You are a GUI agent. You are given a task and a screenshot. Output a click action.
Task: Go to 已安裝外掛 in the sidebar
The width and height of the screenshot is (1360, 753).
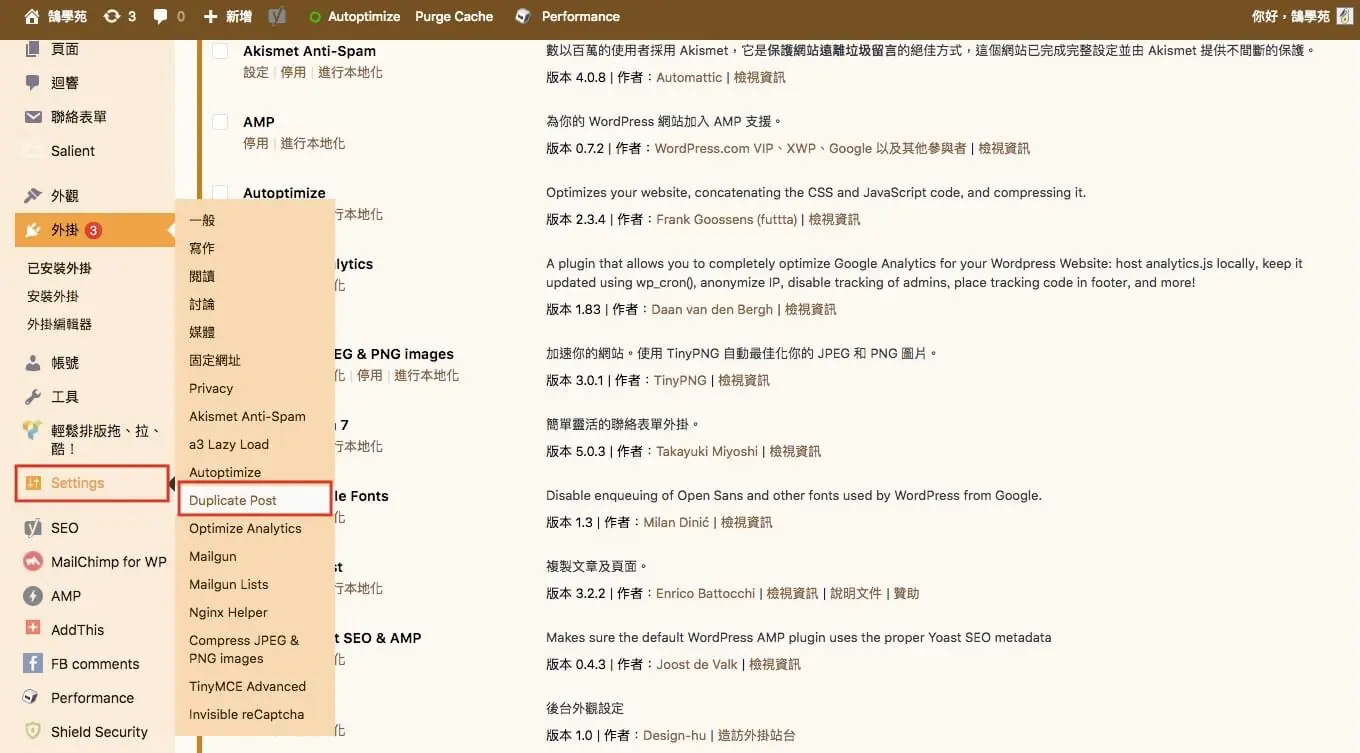[60, 268]
